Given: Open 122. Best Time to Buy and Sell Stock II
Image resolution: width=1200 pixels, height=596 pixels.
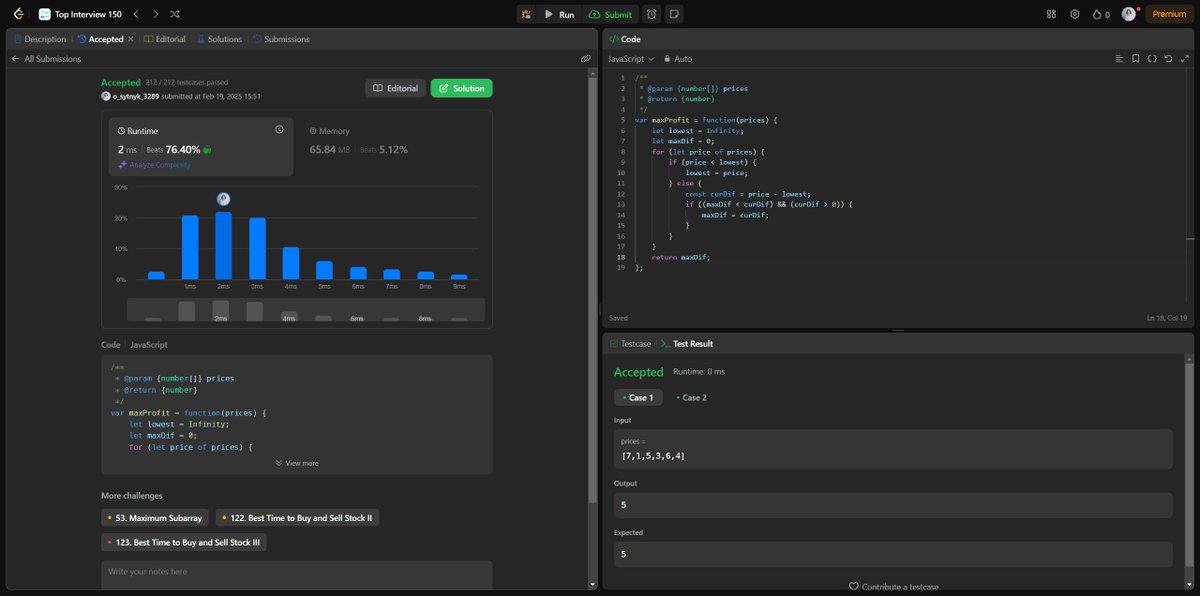Looking at the screenshot, I should pyautogui.click(x=297, y=517).
